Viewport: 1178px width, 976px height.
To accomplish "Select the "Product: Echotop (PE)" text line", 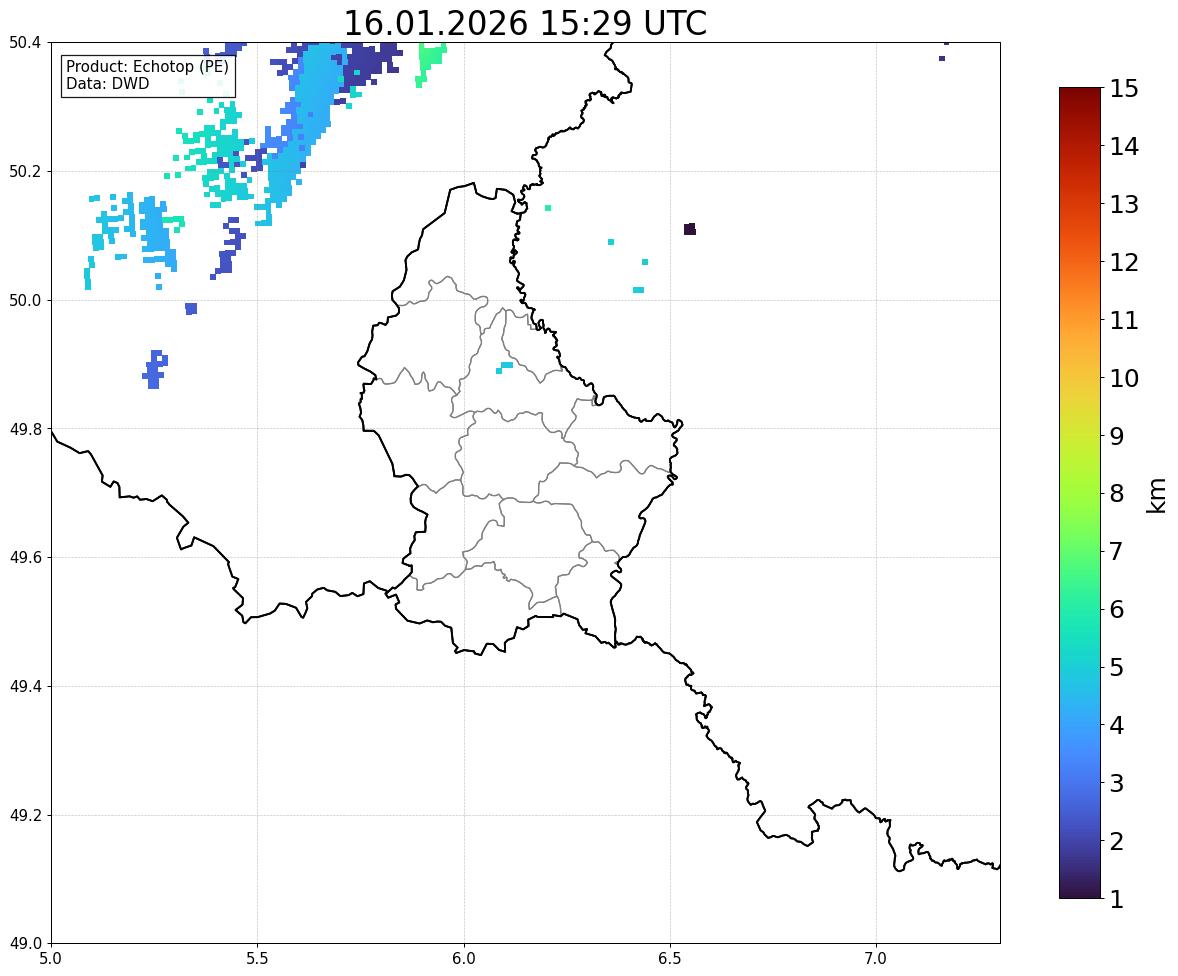I will coord(147,67).
